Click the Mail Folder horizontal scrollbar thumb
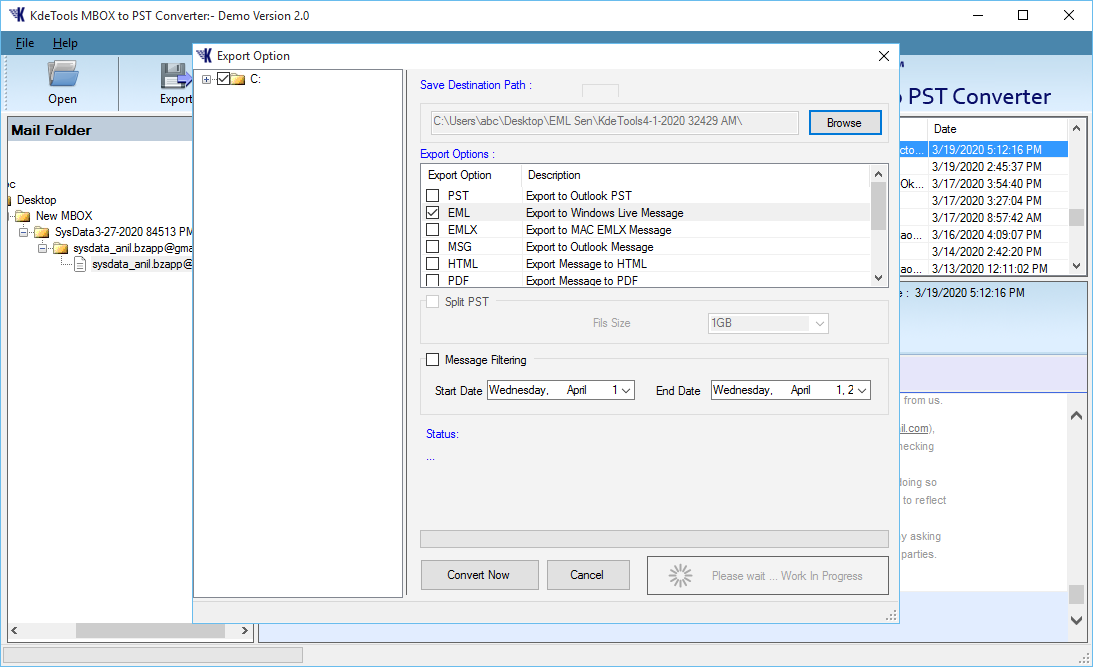 [150, 631]
